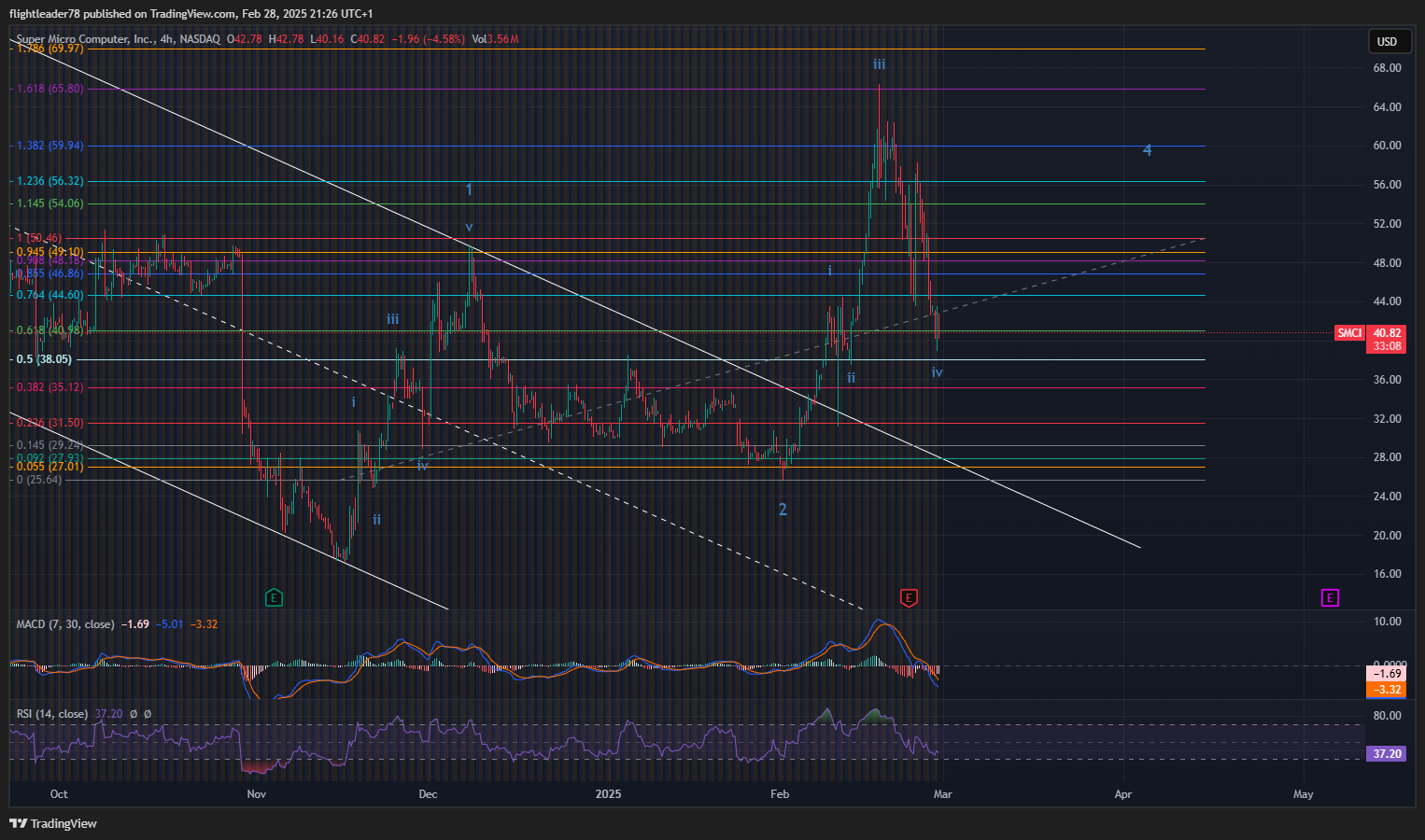
Task: Click the 60.00 price scale label
Action: click(1387, 146)
